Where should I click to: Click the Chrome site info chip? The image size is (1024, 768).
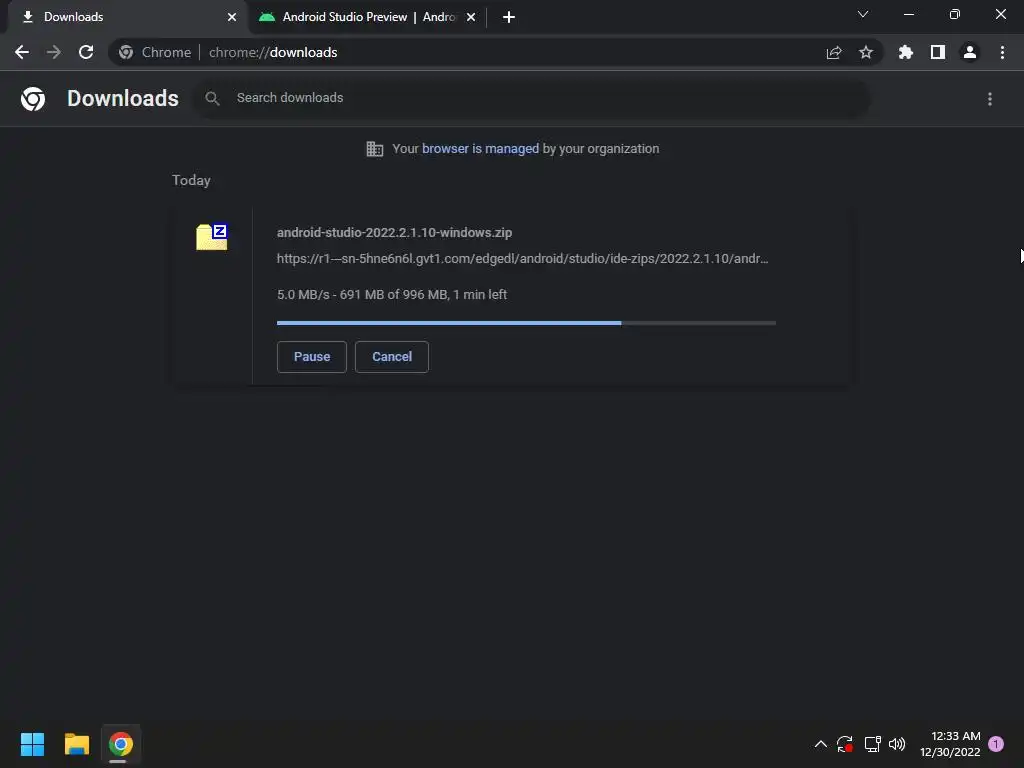(155, 52)
